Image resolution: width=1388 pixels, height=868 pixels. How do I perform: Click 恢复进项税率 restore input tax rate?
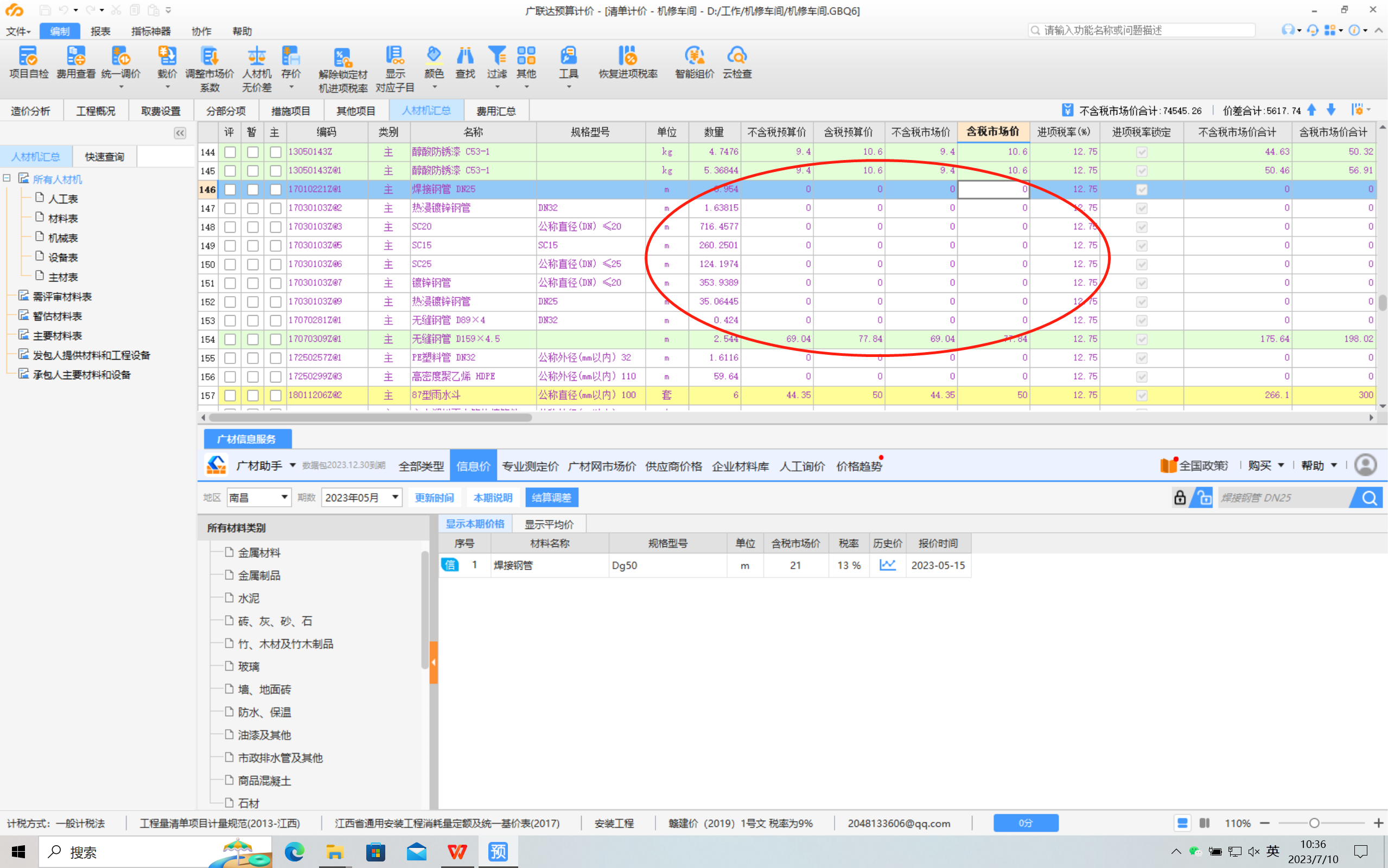click(x=628, y=62)
